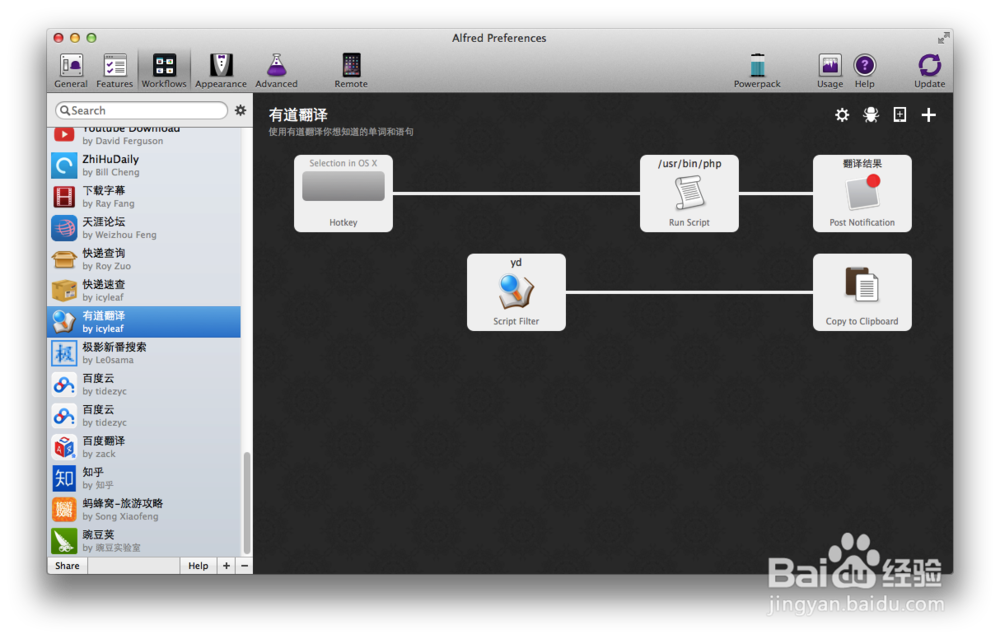Select the Youtube Download workflow

[145, 136]
